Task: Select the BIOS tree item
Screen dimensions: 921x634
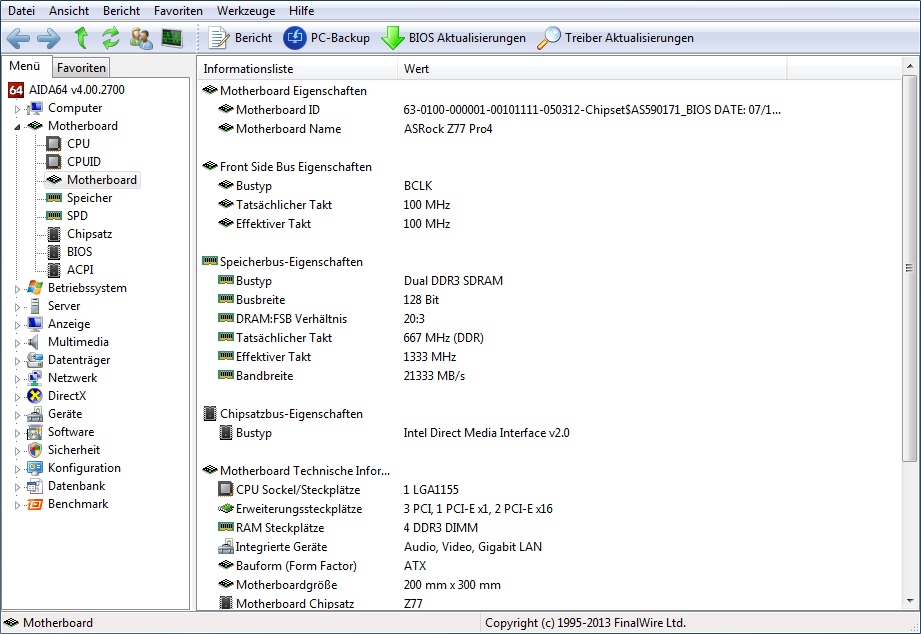Action: (x=79, y=251)
